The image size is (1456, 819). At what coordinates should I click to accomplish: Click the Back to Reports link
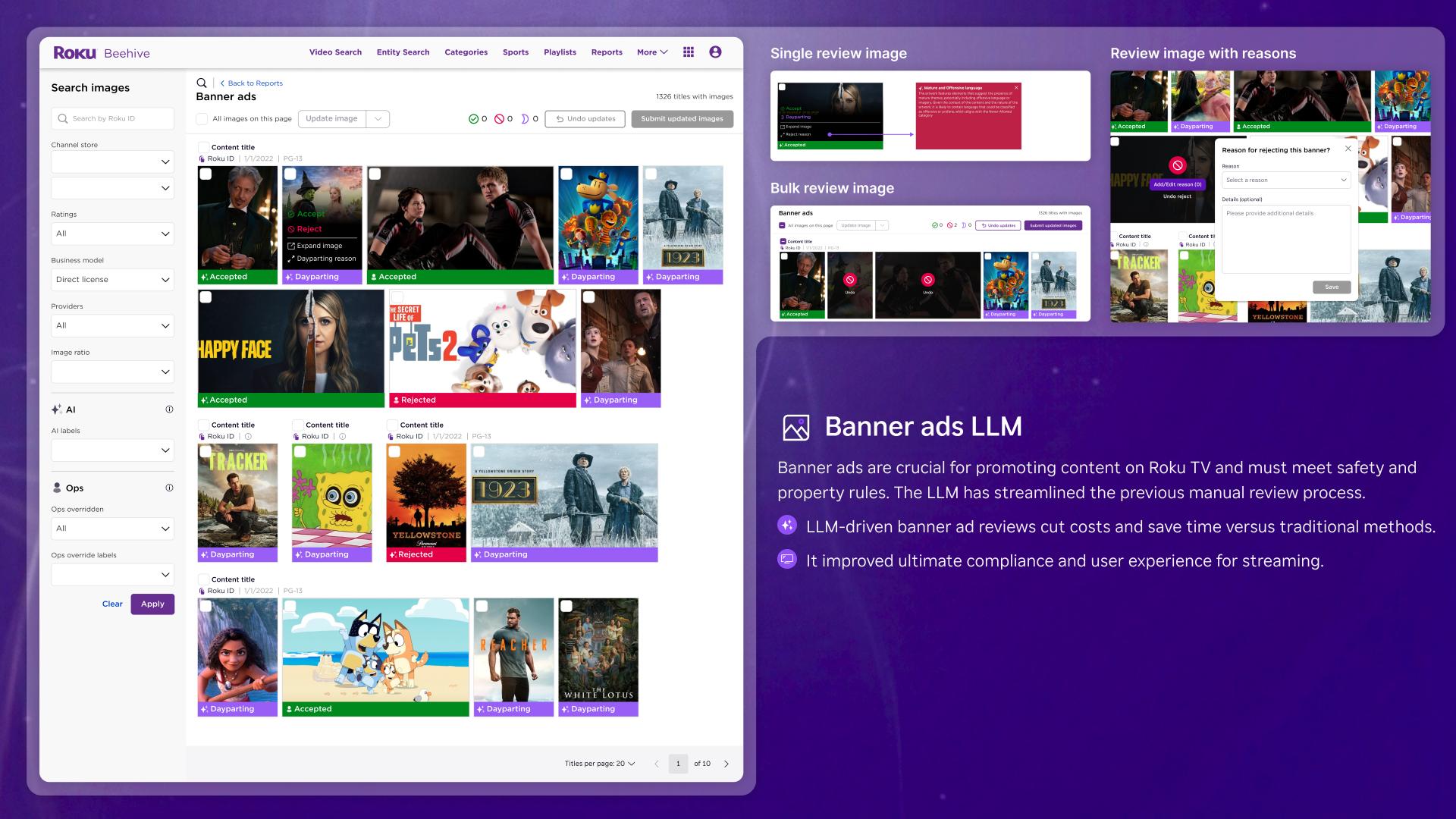pos(253,83)
